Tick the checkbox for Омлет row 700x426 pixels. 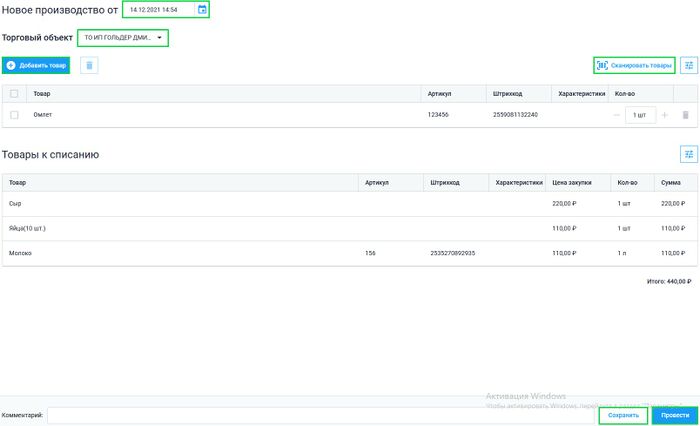coord(14,115)
